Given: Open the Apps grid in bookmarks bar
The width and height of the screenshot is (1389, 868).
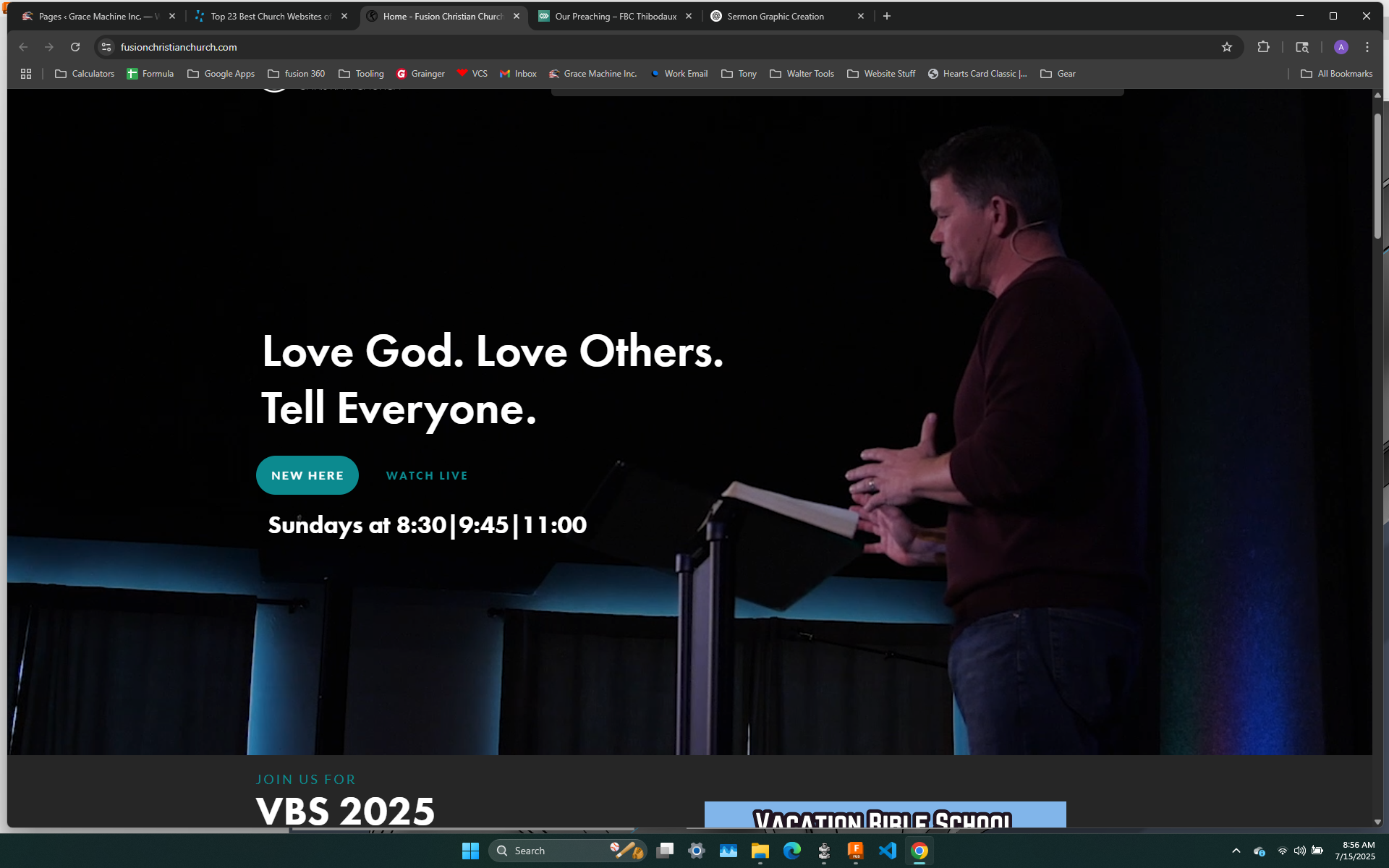Looking at the screenshot, I should click(x=26, y=74).
